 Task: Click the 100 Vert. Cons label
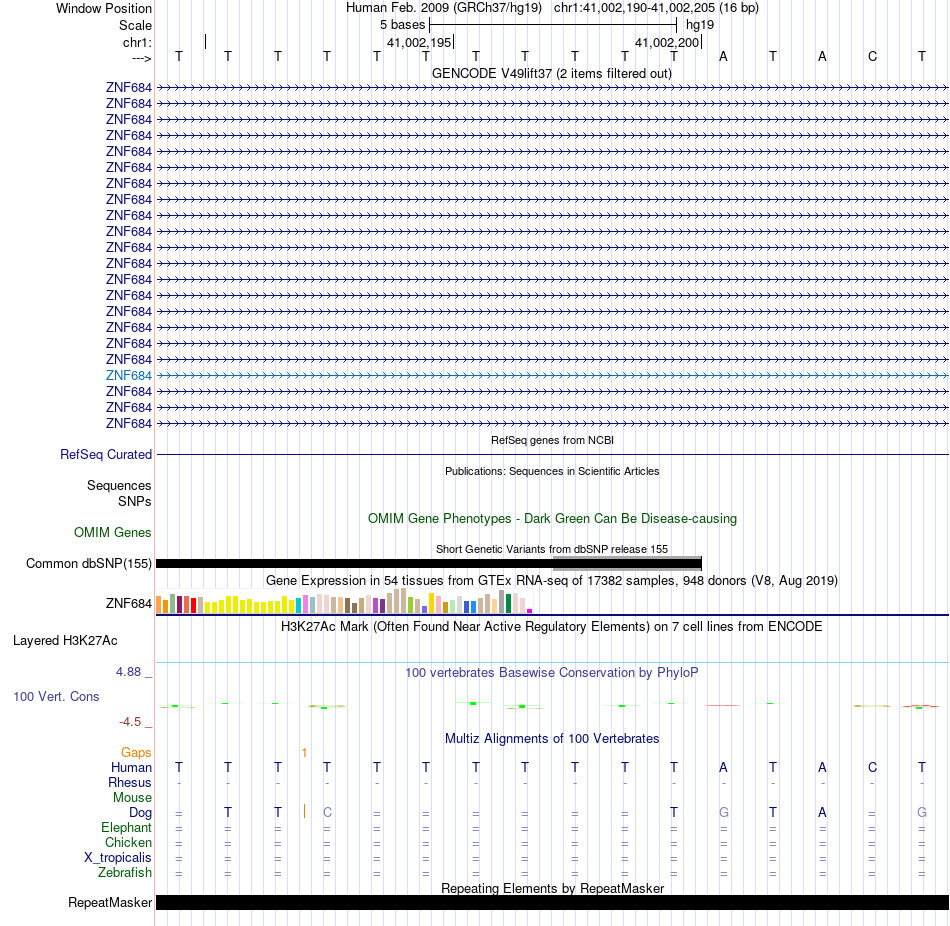(56, 696)
